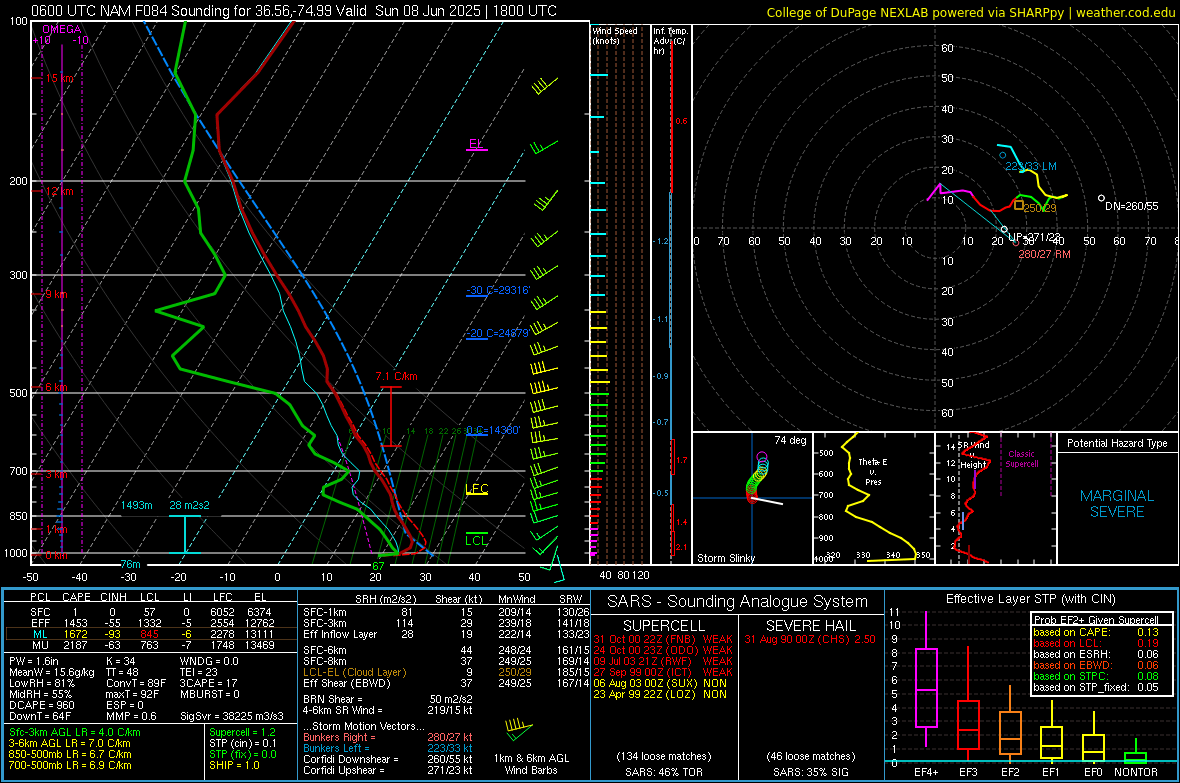The height and width of the screenshot is (783, 1180).
Task: Click the green 67 surface dewpoint value
Action: tap(379, 566)
